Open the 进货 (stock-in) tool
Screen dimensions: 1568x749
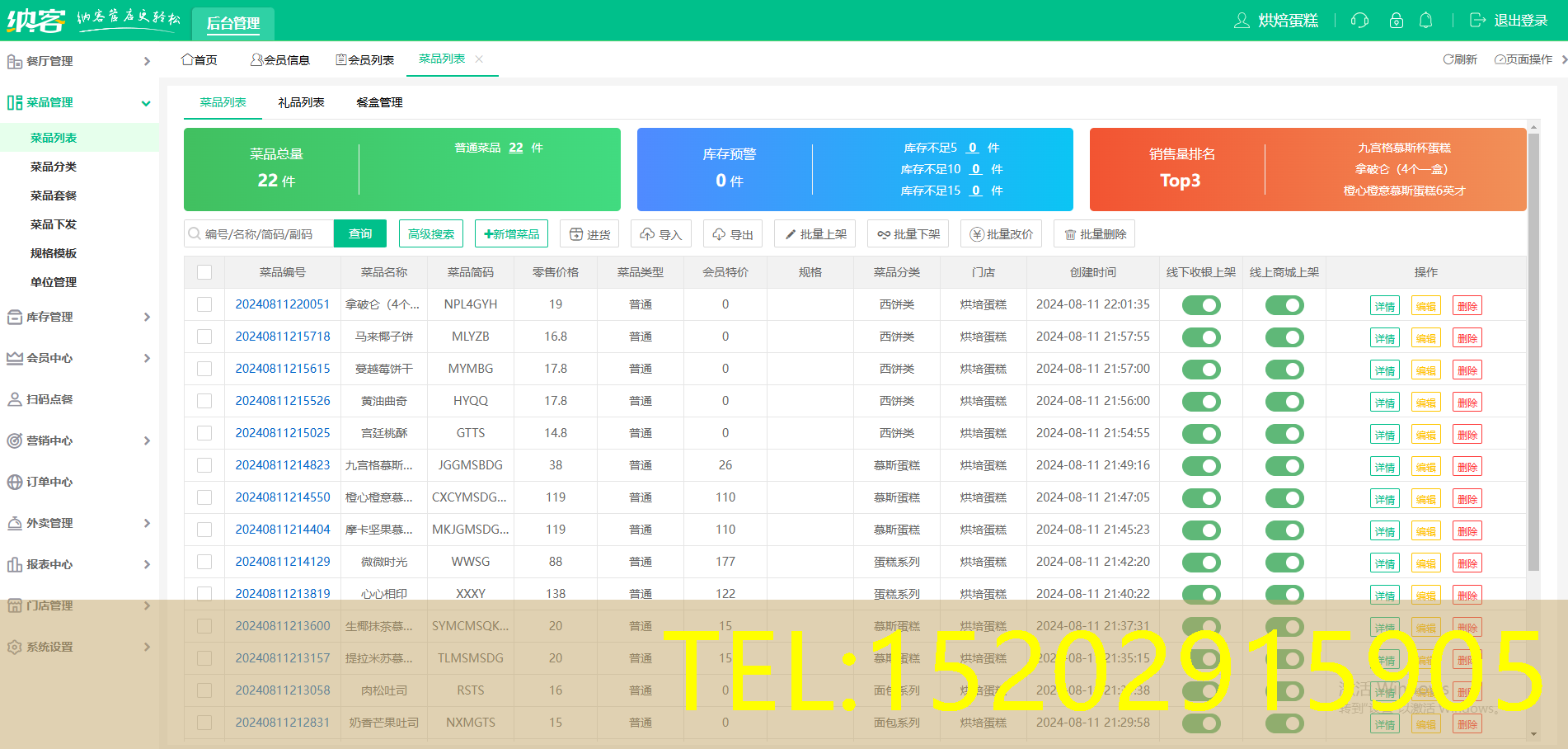(x=589, y=233)
